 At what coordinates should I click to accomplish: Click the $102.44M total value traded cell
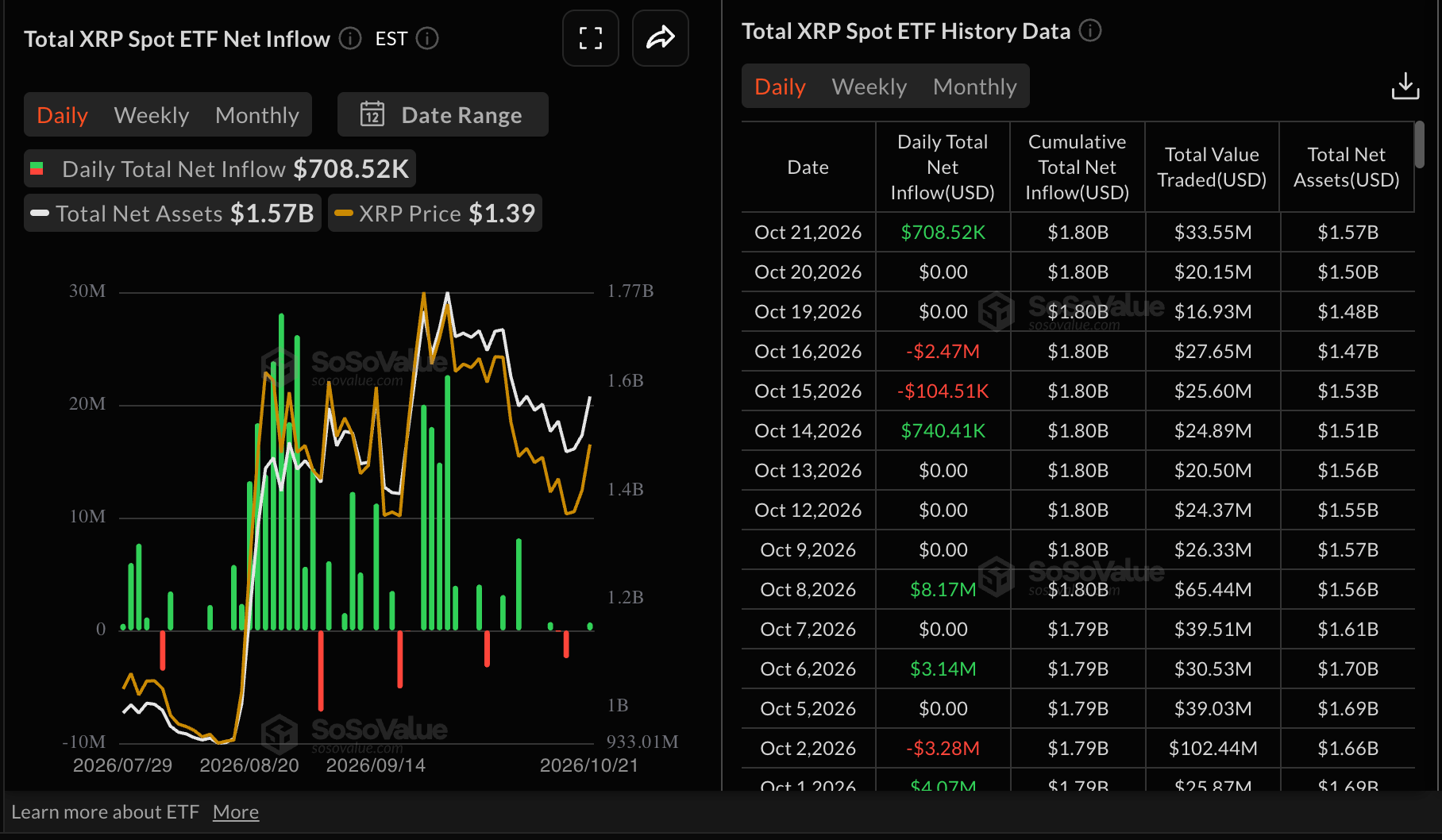tap(1213, 748)
